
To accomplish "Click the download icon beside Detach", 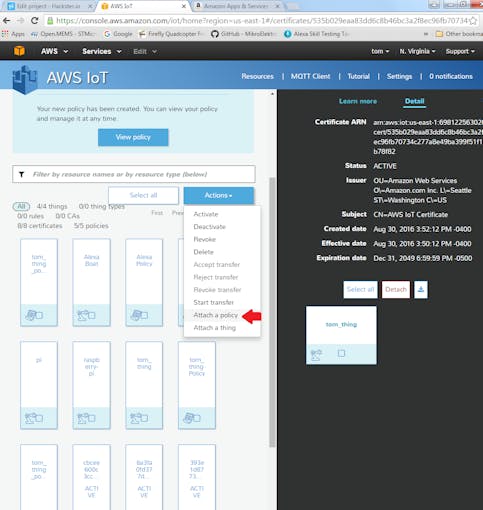I will [x=421, y=289].
